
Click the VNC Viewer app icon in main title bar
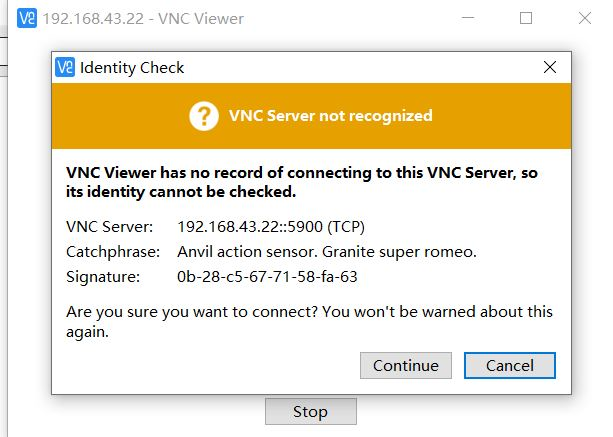click(x=27, y=18)
